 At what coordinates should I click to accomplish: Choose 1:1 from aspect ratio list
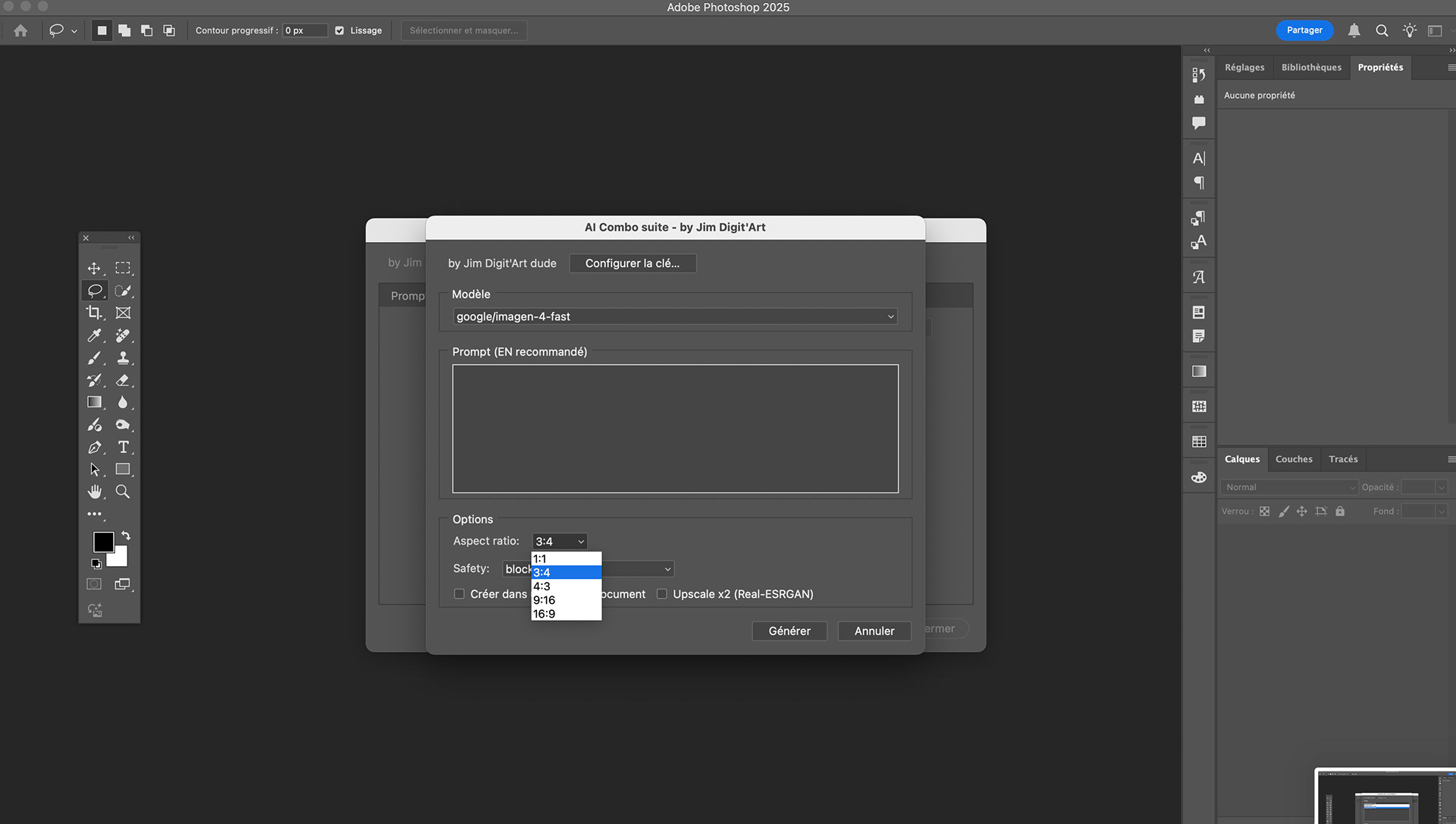tap(566, 559)
